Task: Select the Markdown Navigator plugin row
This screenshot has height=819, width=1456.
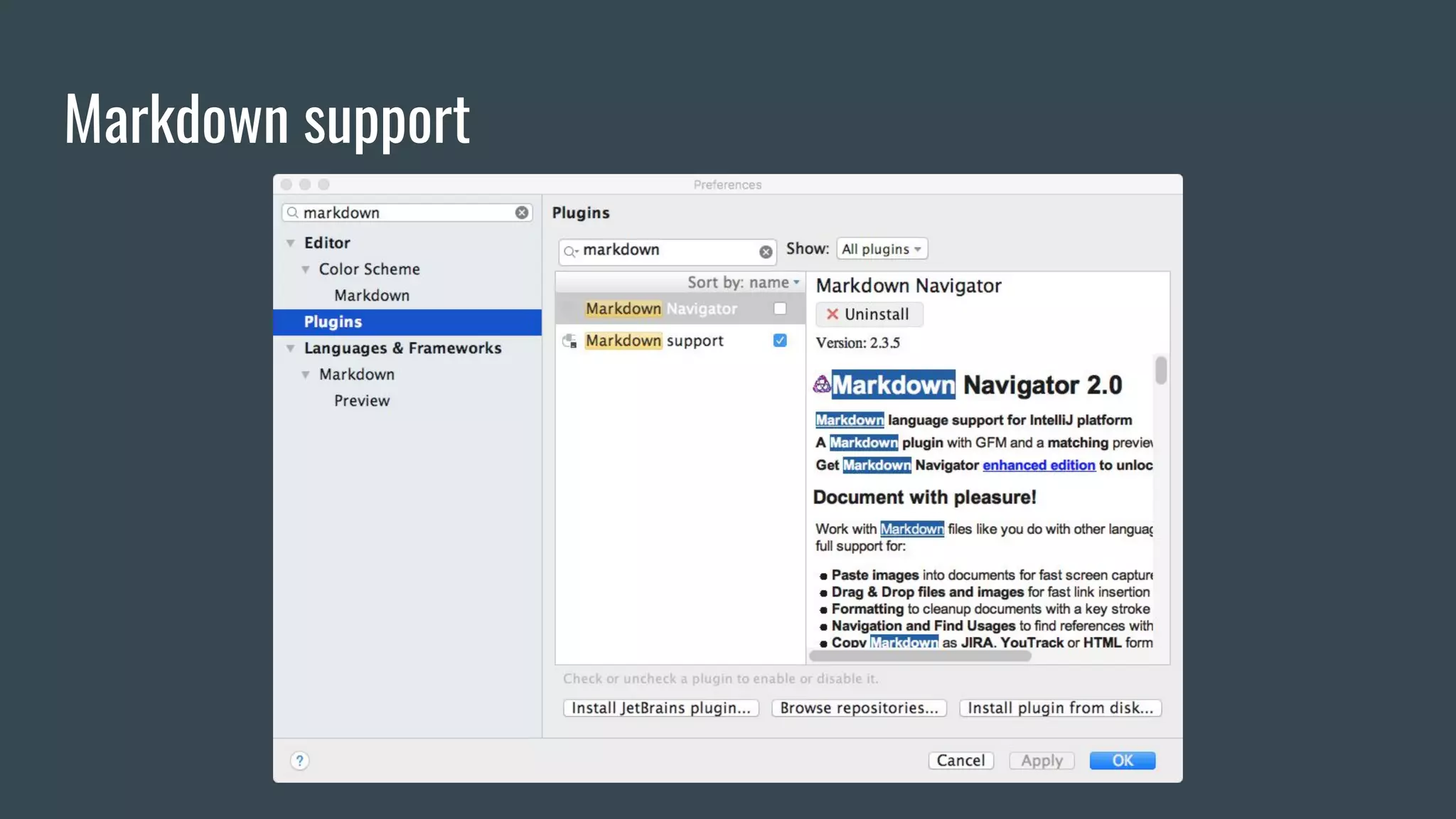Action: click(x=680, y=309)
